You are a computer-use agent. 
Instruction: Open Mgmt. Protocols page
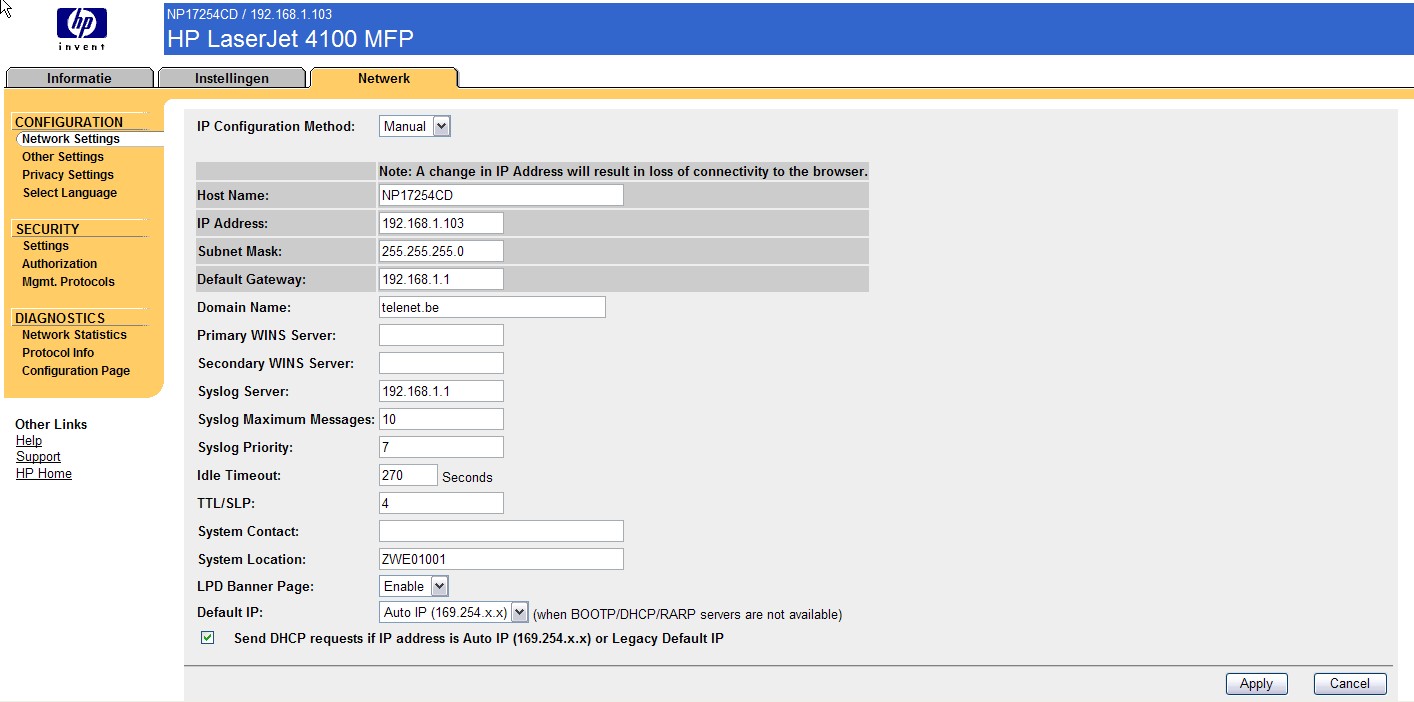point(69,282)
